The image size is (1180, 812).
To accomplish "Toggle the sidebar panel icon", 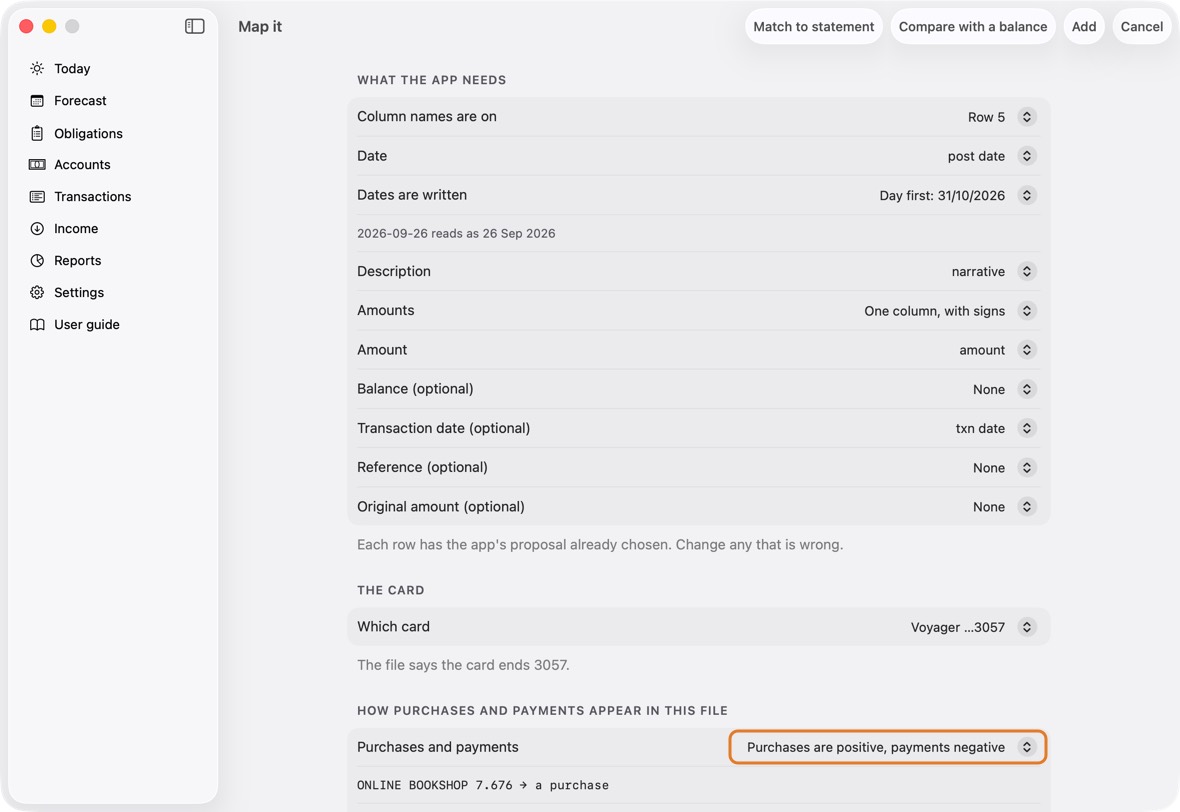I will tap(194, 26).
